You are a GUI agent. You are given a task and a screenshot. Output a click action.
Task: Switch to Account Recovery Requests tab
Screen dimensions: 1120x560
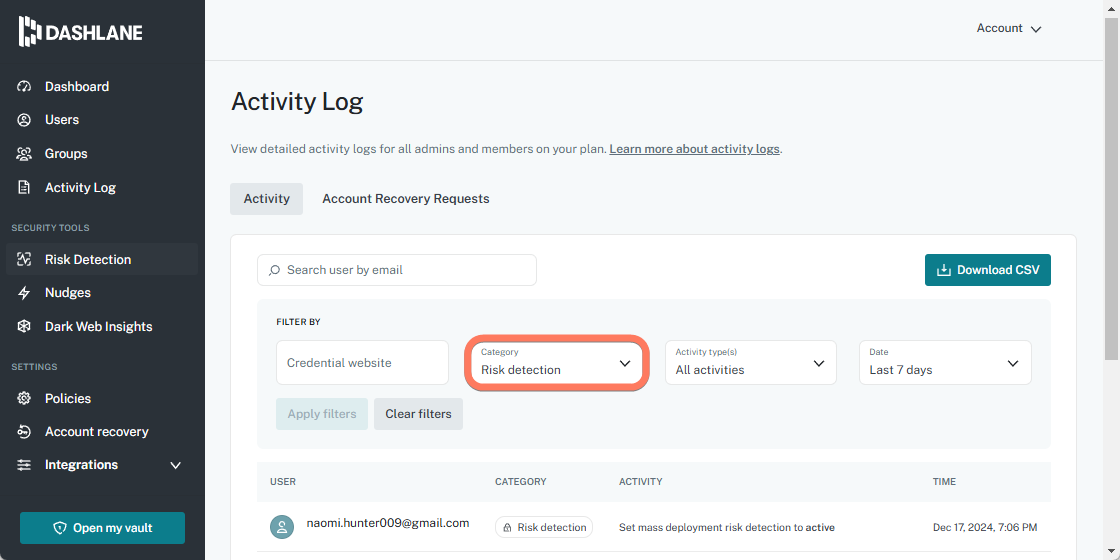click(405, 199)
